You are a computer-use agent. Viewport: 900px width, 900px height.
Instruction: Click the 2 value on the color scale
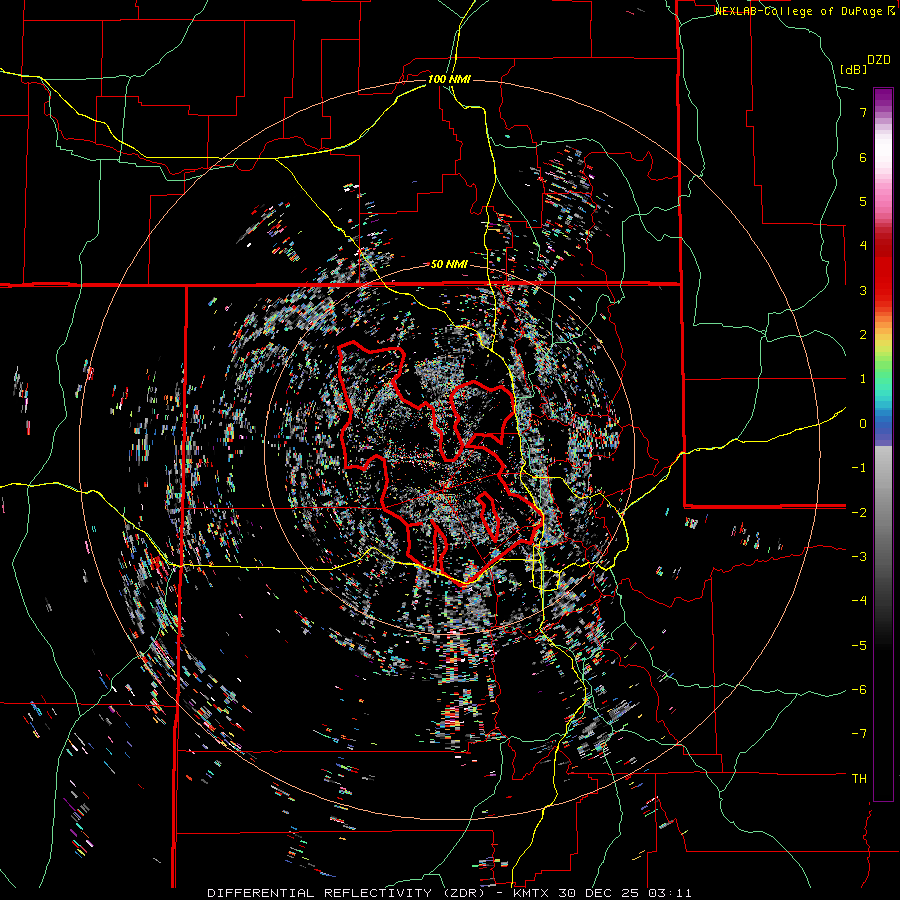(863, 335)
